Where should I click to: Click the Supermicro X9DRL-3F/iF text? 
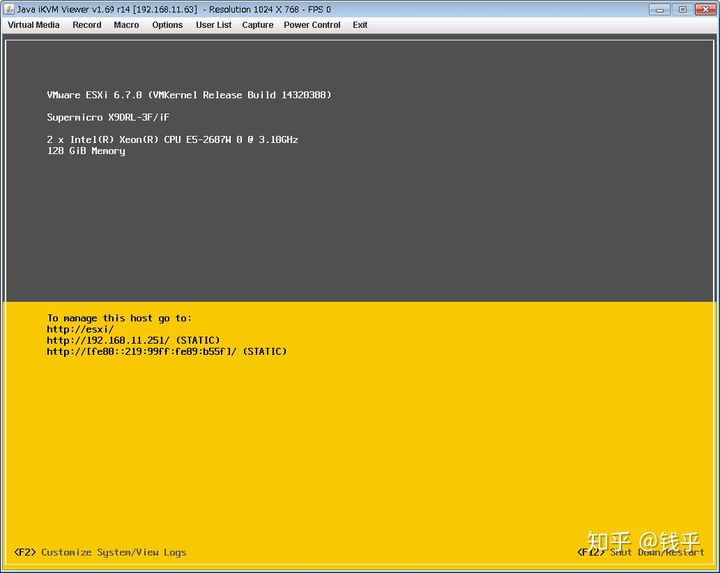tap(108, 118)
